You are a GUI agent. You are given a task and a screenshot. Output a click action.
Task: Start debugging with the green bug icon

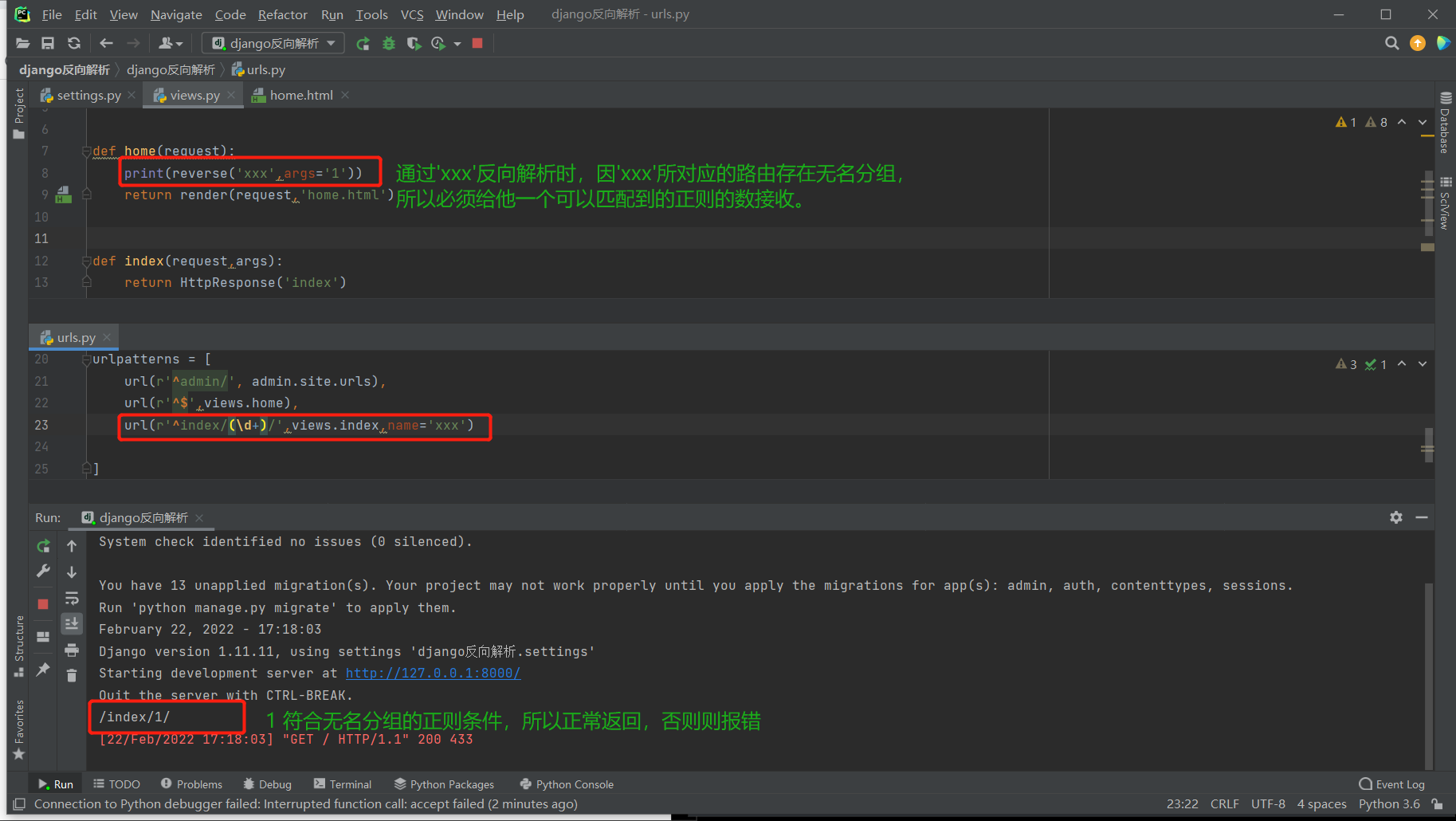pyautogui.click(x=389, y=43)
